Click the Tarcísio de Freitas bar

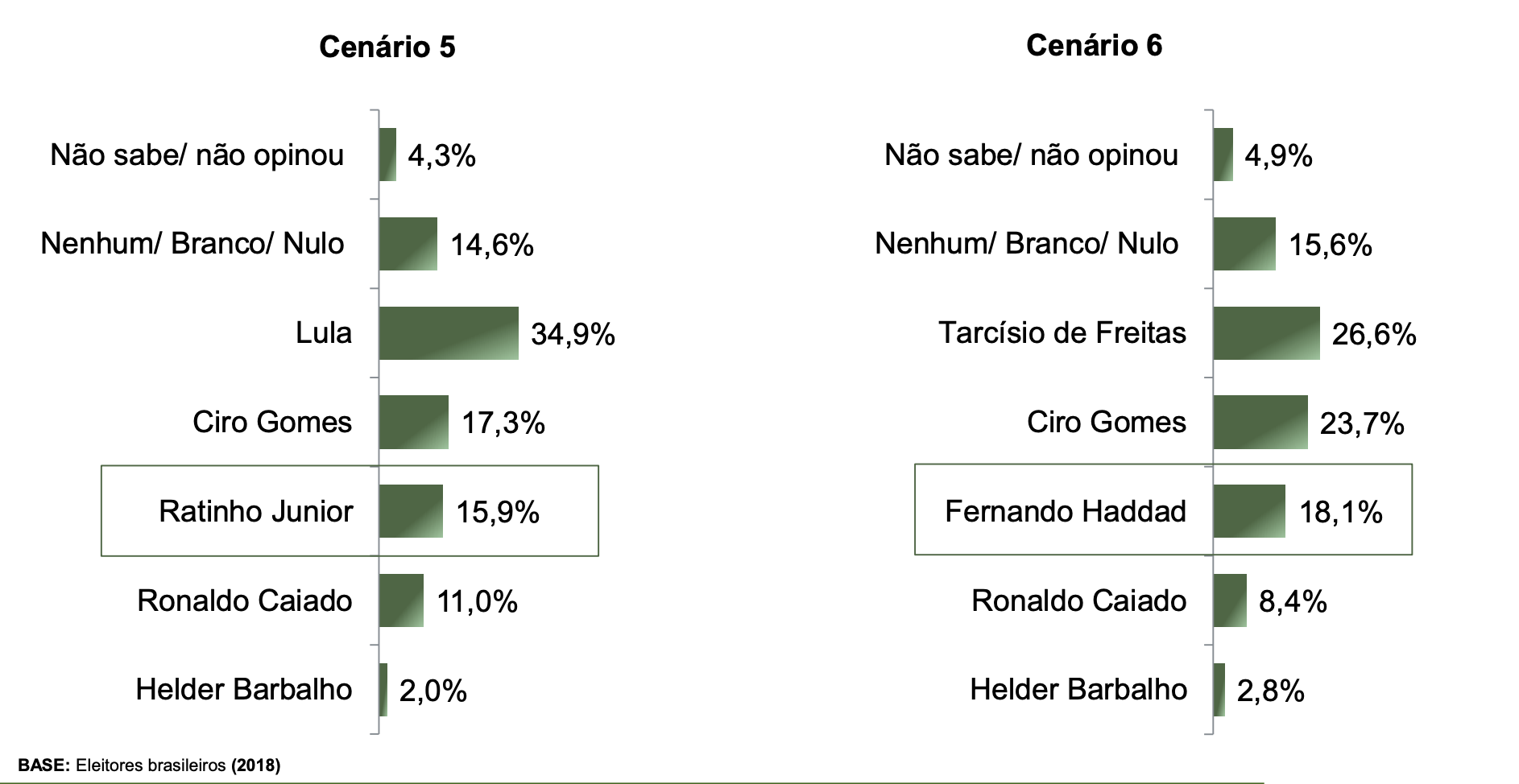pyautogui.click(x=1266, y=333)
